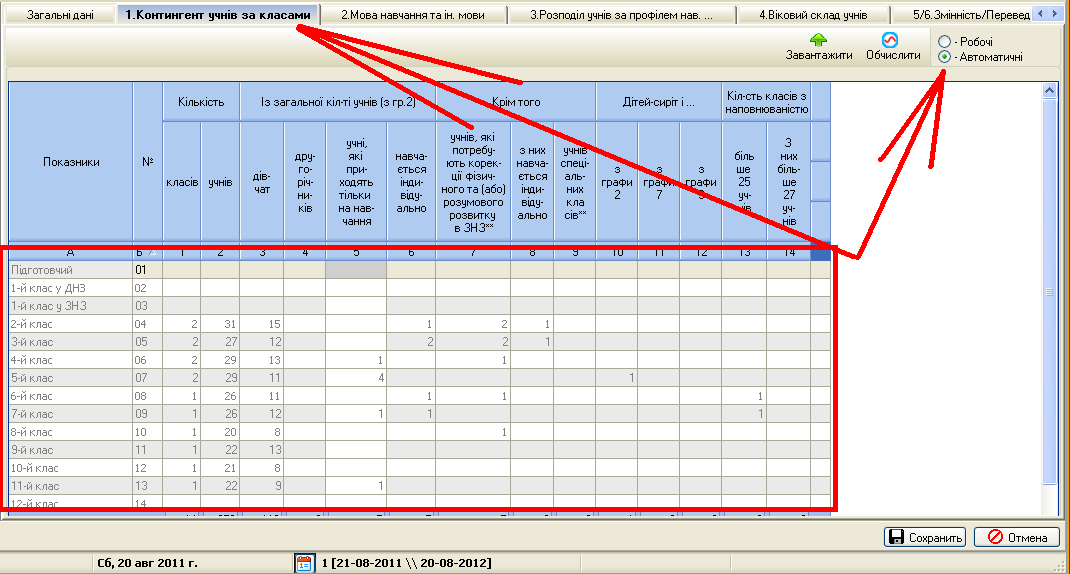Click the vertical scrollbar thumb of the table
This screenshot has height=574, width=1070.
point(1050,292)
